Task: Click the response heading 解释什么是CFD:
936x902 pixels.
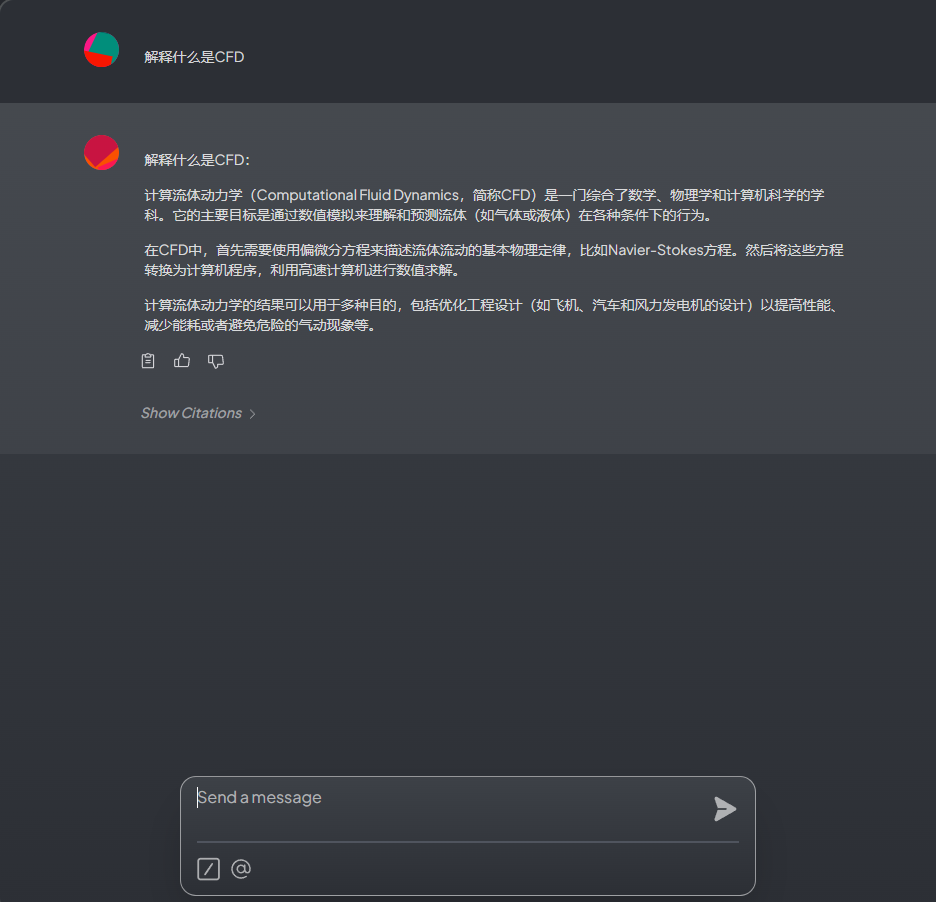Action: tap(197, 160)
